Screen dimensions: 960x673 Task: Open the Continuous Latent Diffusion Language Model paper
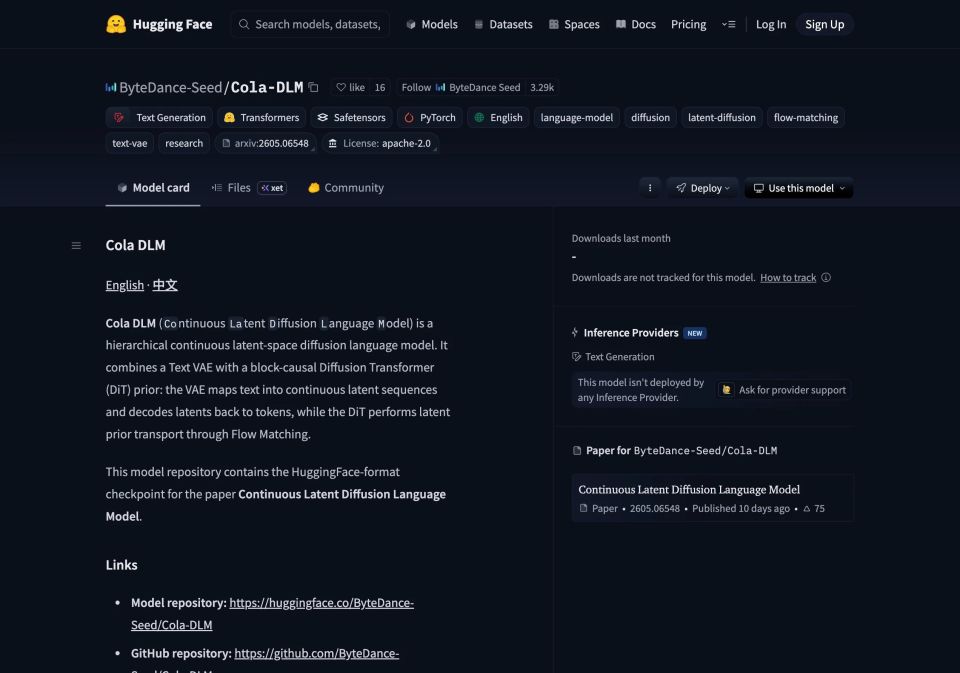coord(713,498)
